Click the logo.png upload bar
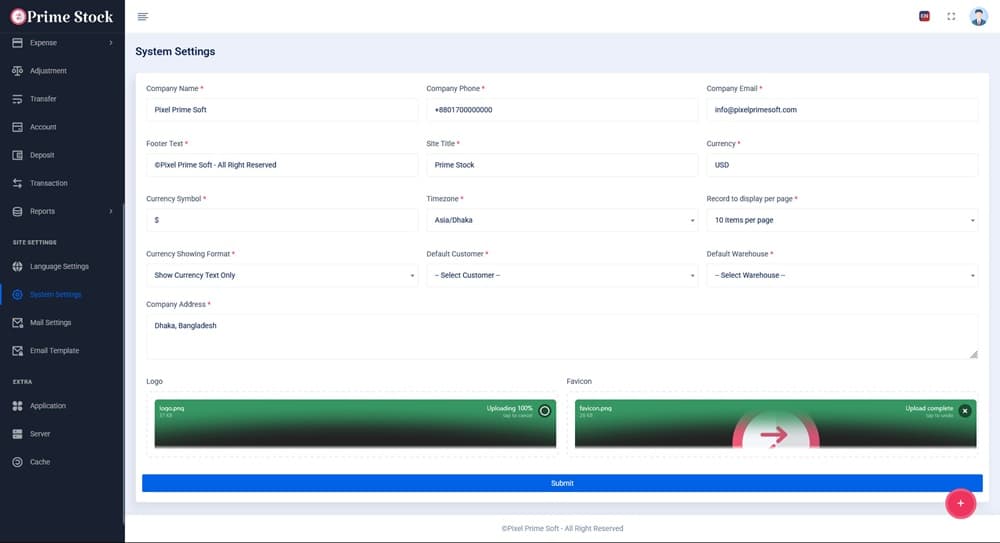Image resolution: width=1000 pixels, height=543 pixels. pyautogui.click(x=355, y=423)
